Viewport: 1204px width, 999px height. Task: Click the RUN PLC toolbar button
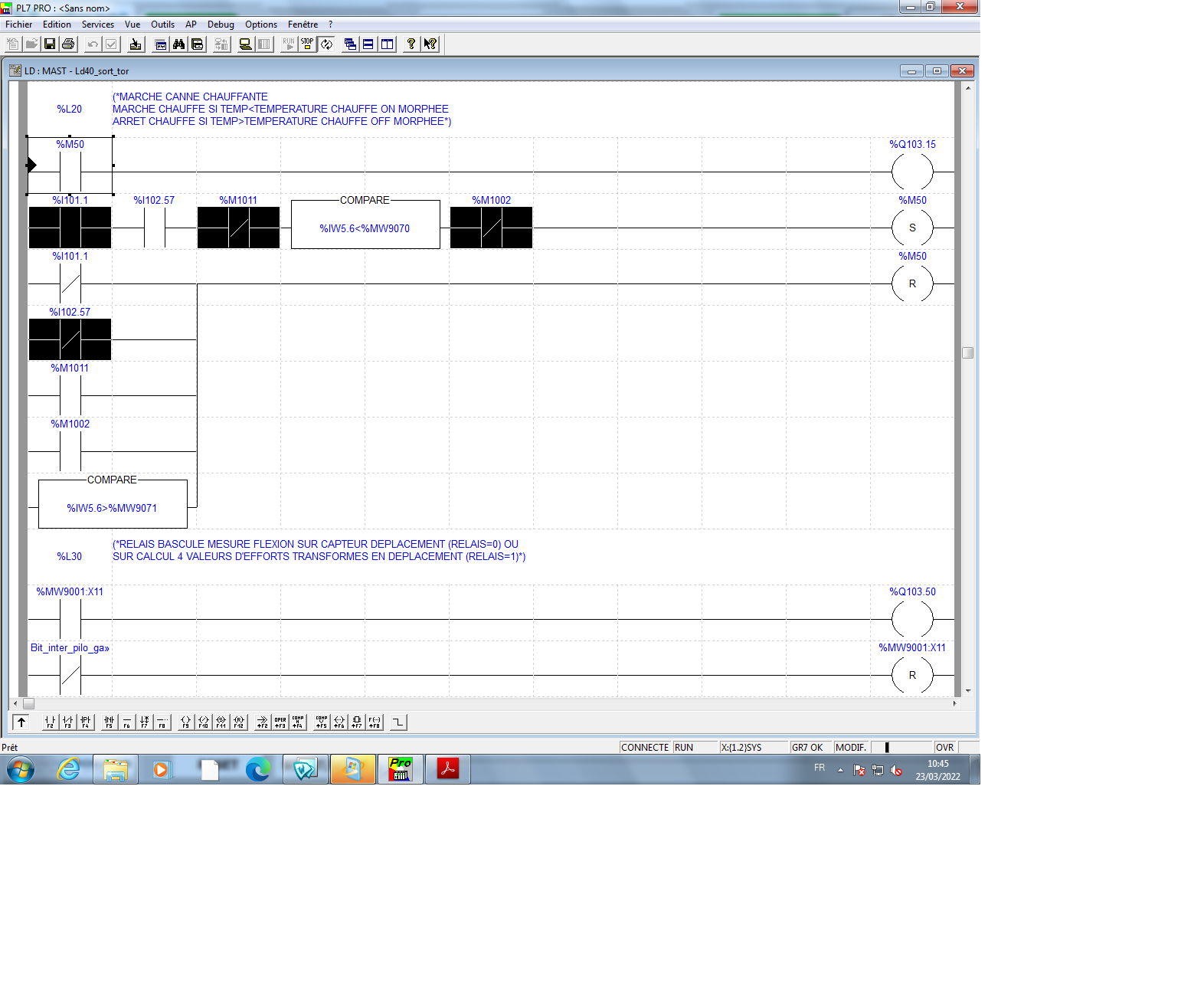289,44
